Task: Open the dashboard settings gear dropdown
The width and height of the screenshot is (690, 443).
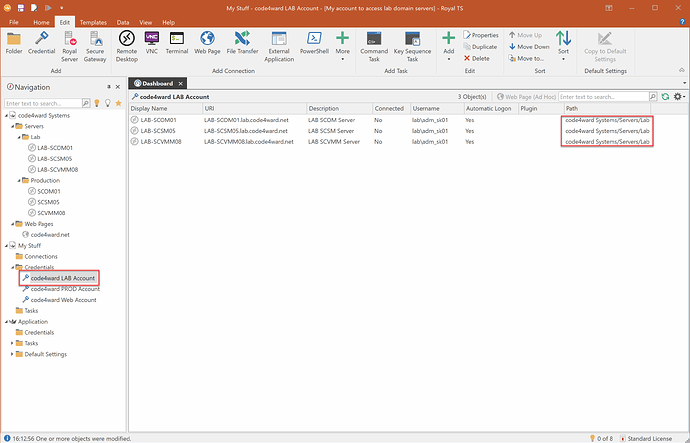Action: 679,96
